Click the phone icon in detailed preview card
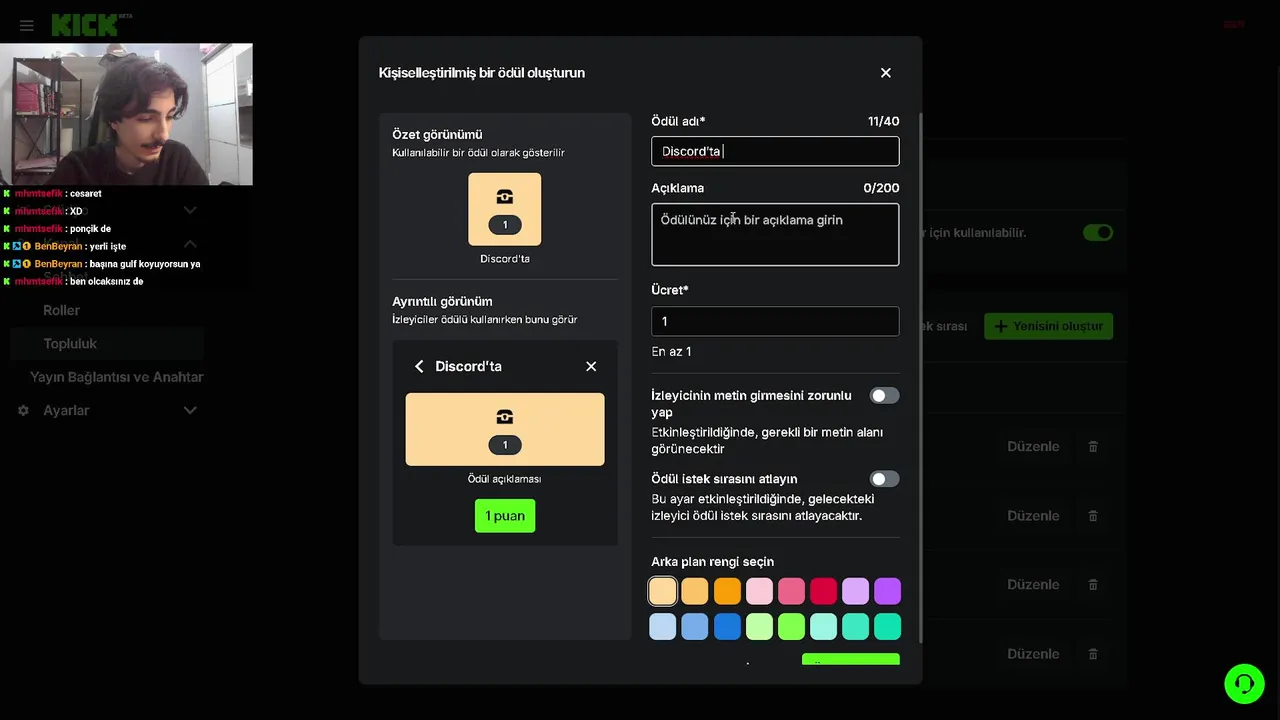 coord(505,417)
